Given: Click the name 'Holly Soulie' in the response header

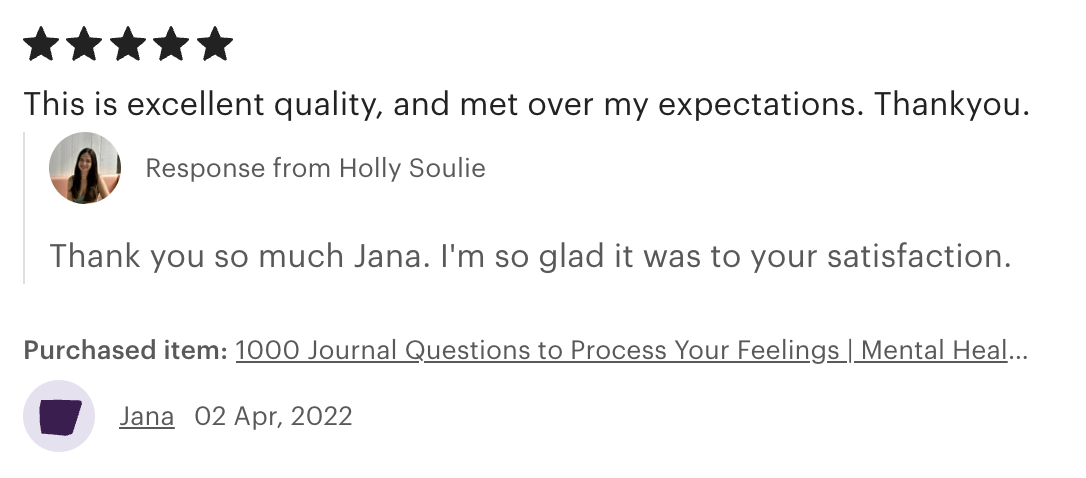Looking at the screenshot, I should pos(412,168).
